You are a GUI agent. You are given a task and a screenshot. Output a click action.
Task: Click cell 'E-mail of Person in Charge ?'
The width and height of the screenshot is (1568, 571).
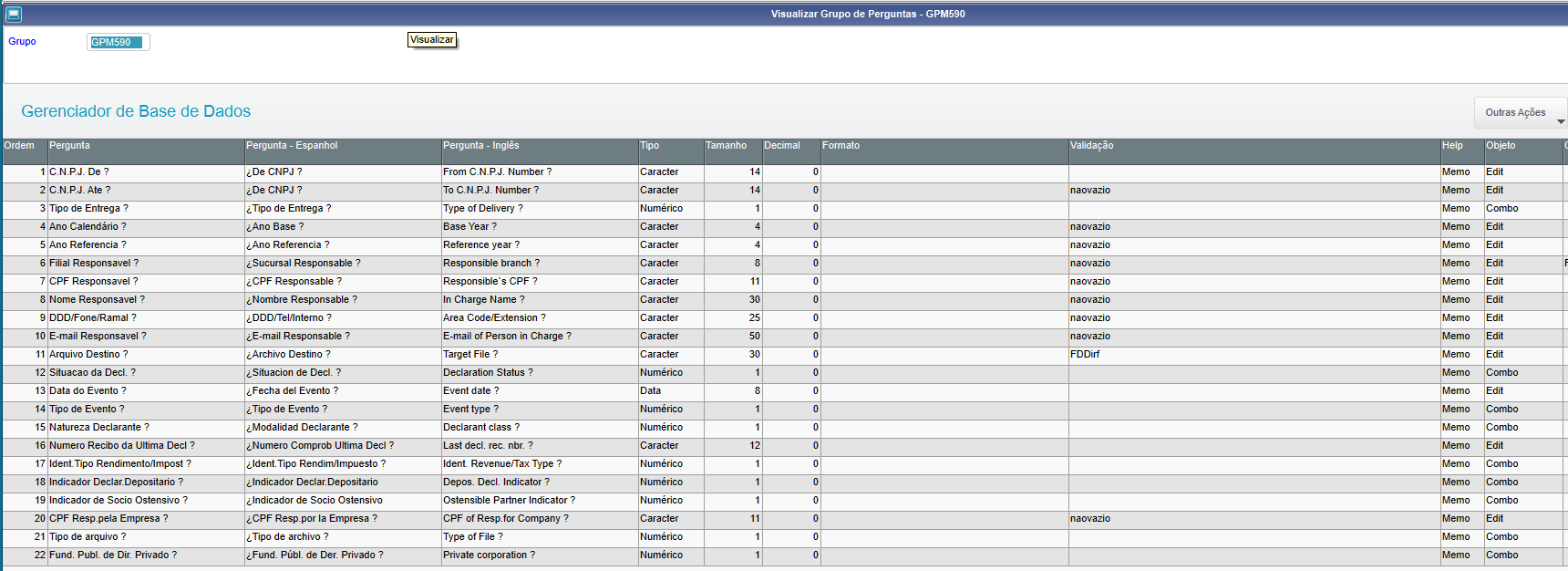click(540, 337)
